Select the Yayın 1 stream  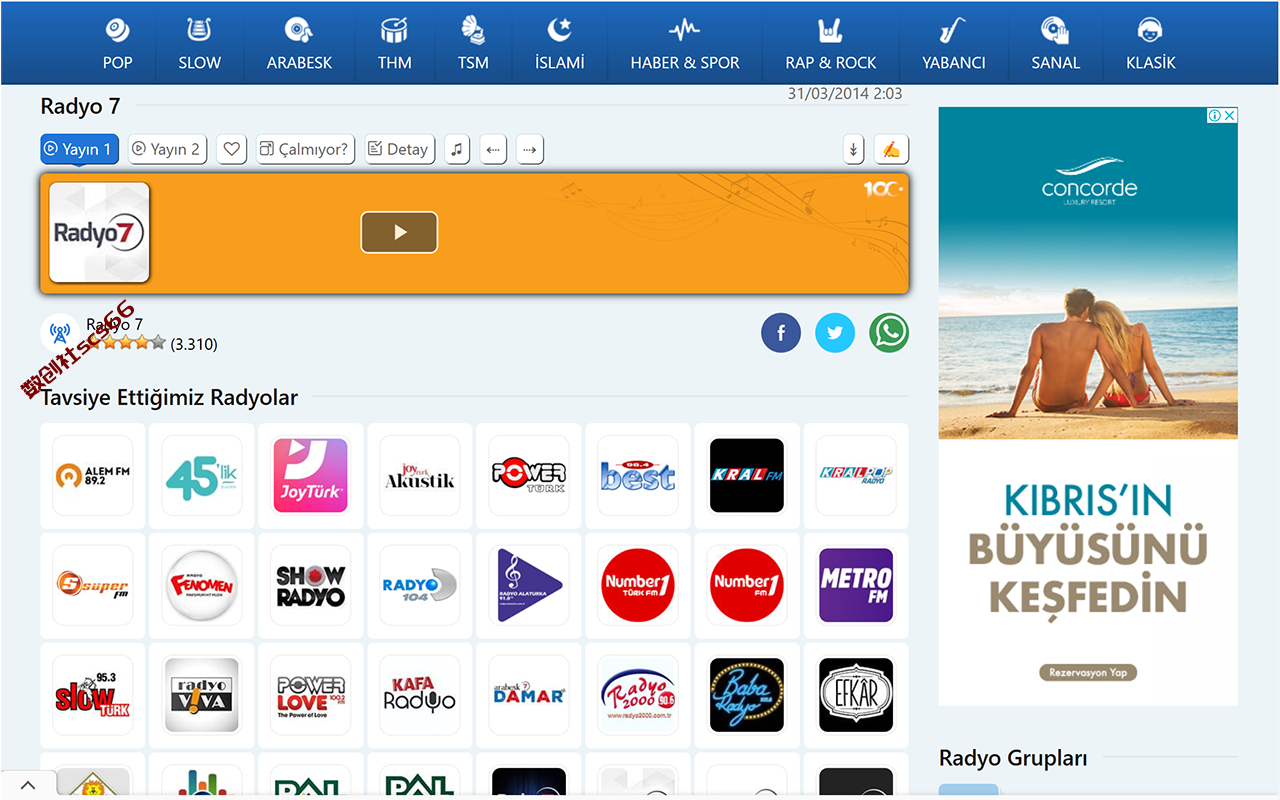tap(80, 149)
